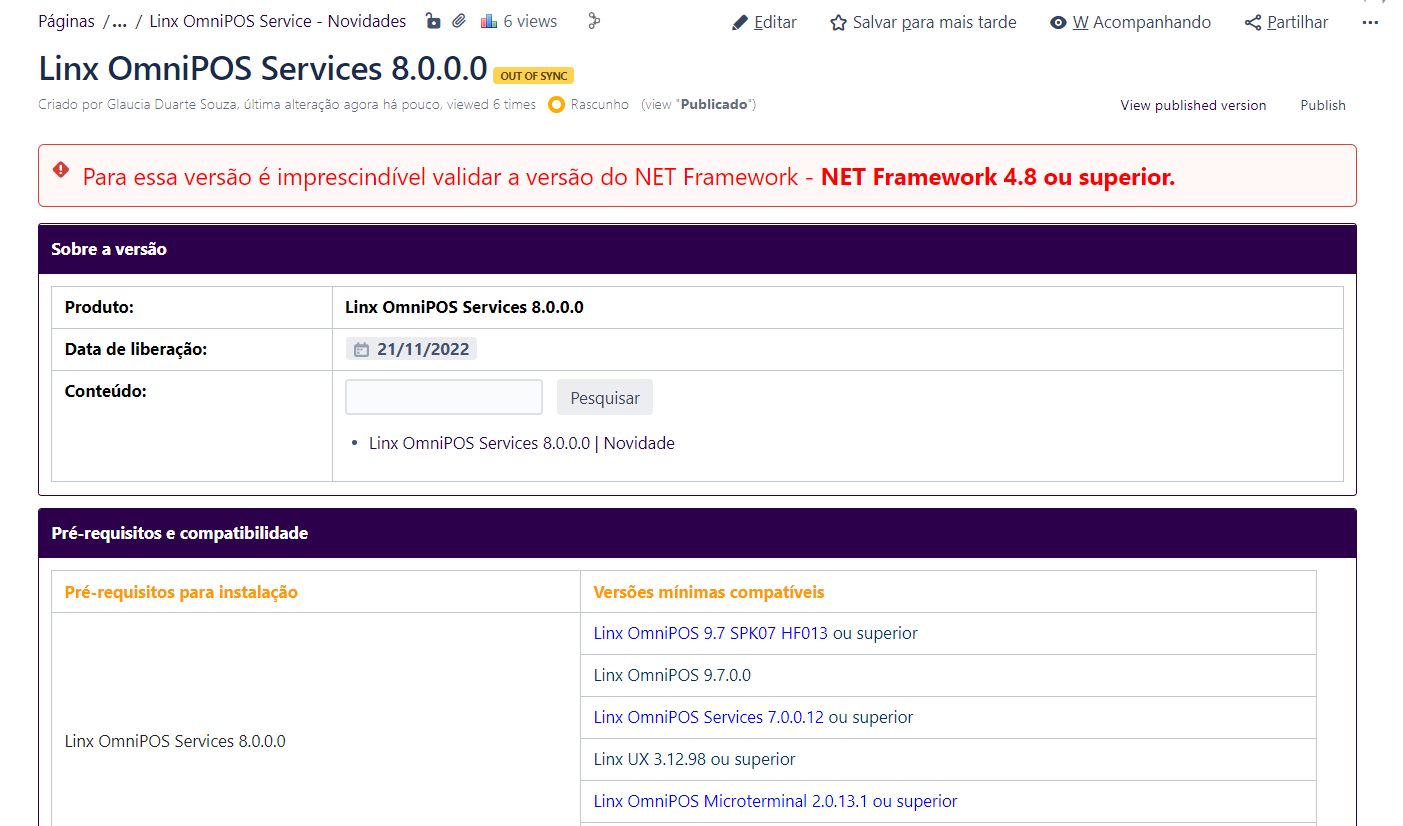Click the Salvar para mais tarde star
The width and height of the screenshot is (1403, 826).
pos(838,22)
